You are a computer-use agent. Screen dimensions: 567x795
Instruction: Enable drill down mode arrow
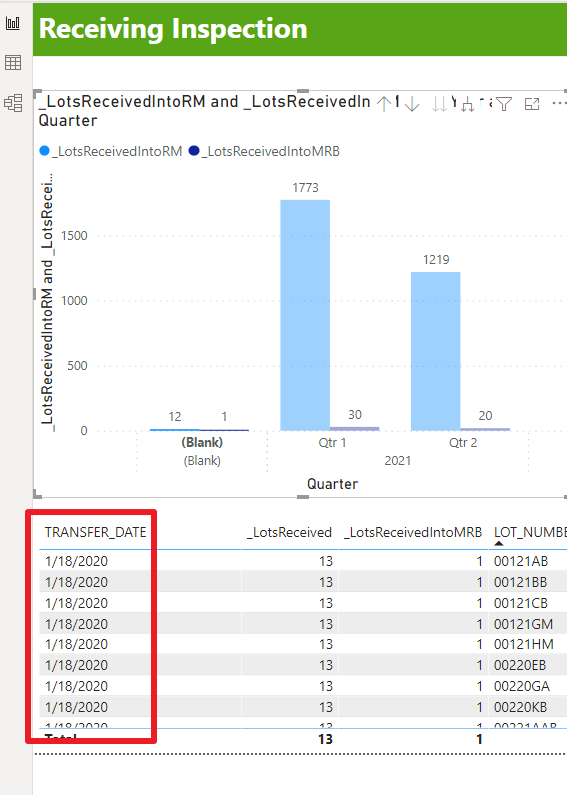(x=412, y=104)
